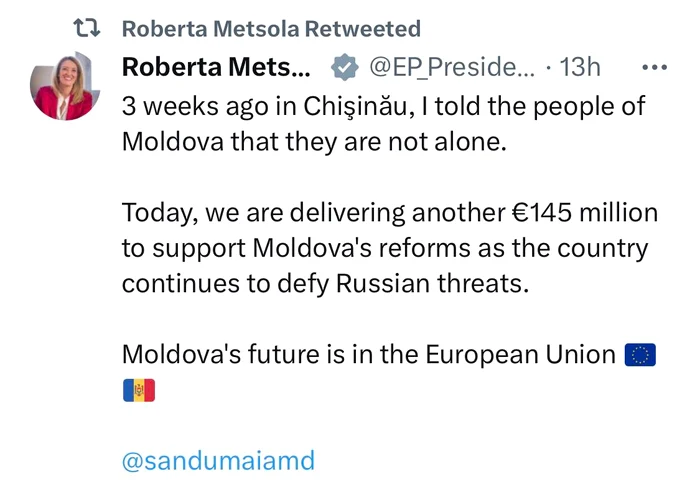Viewport: 700px width, 490px height.
Task: Click the words 'European Union' in the tweet
Action: coord(521,355)
